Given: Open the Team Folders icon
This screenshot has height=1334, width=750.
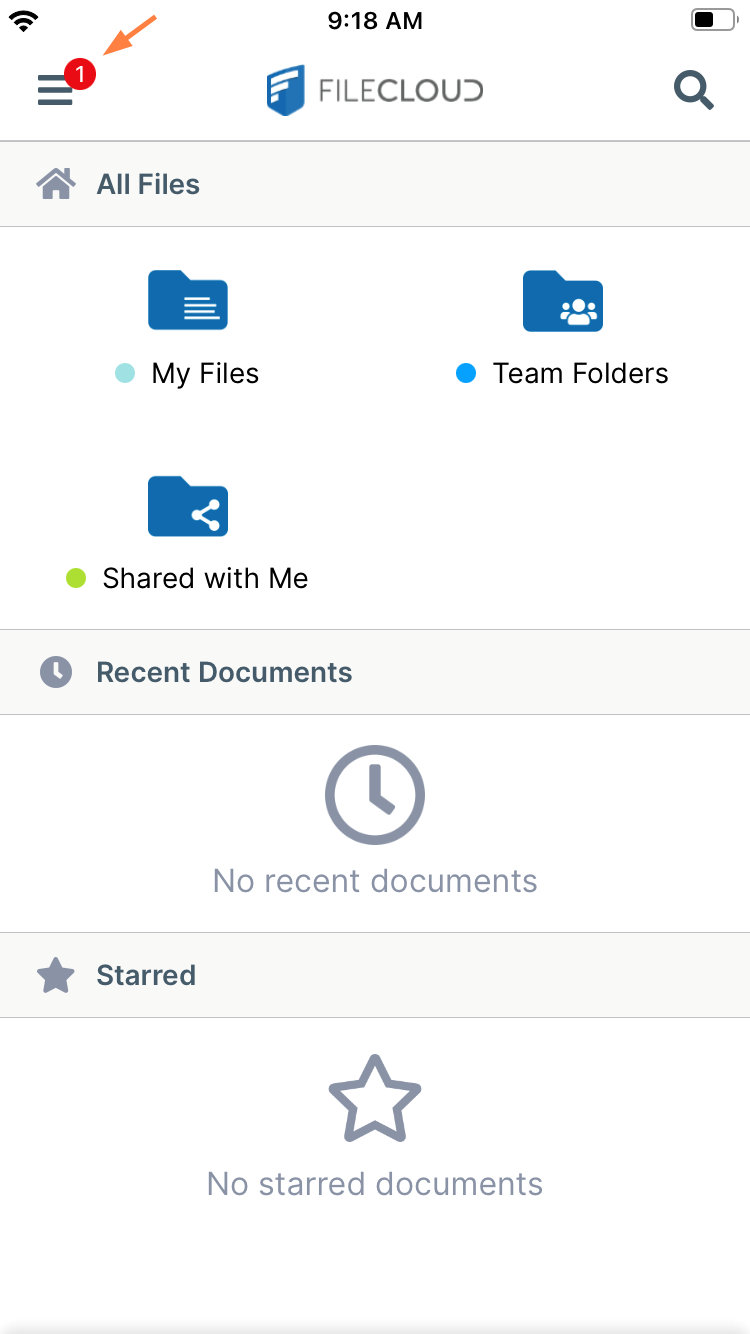Looking at the screenshot, I should pos(563,300).
